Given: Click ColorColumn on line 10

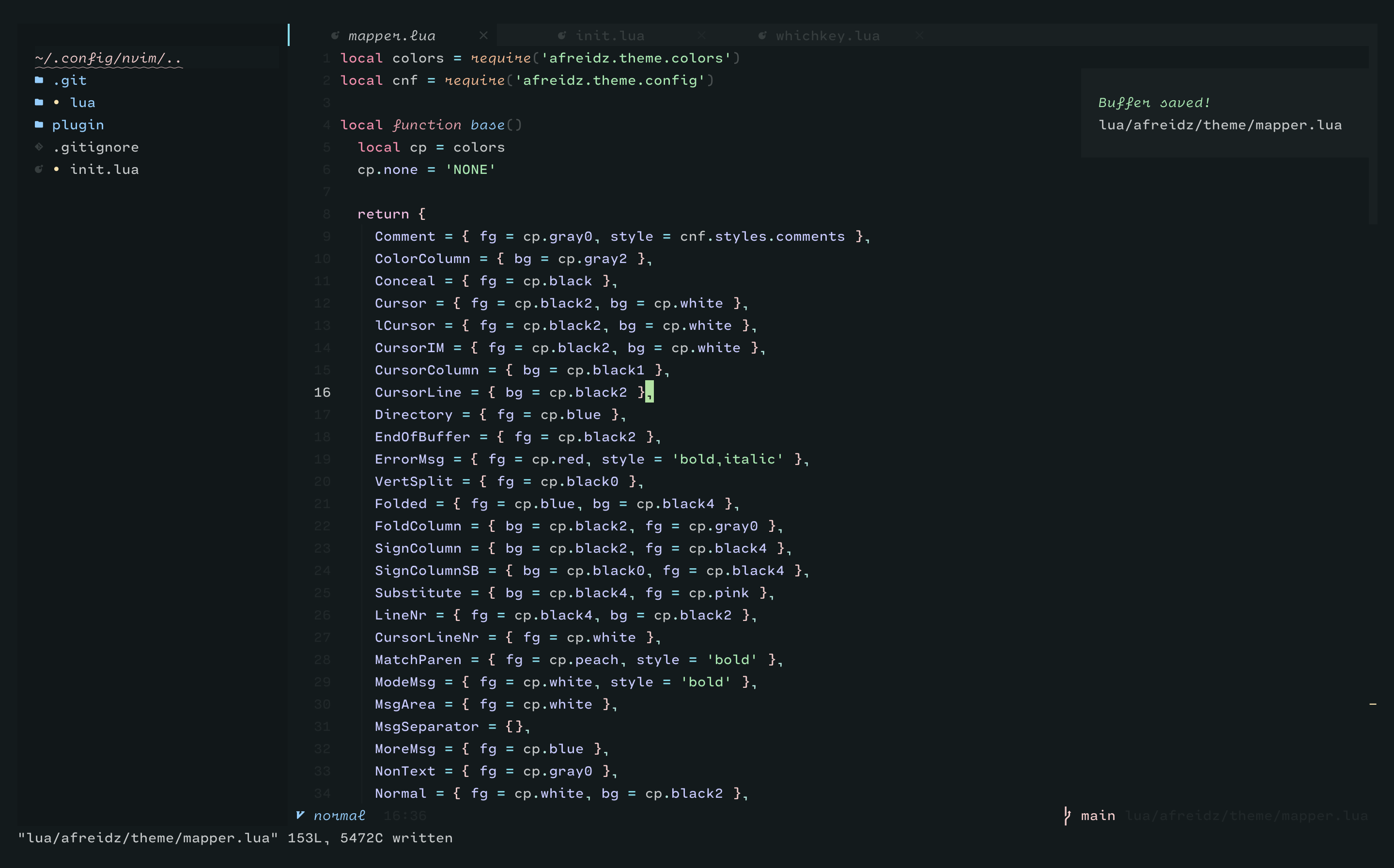Looking at the screenshot, I should tap(422, 259).
